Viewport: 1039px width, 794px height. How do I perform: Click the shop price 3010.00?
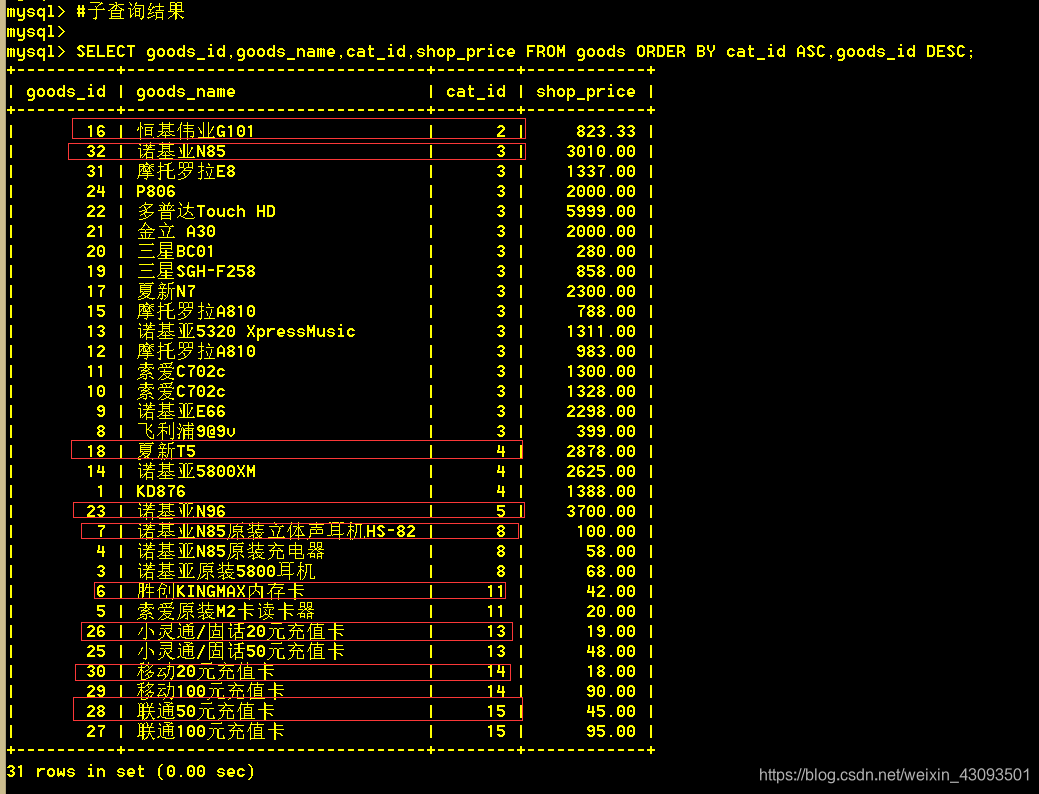pos(601,151)
